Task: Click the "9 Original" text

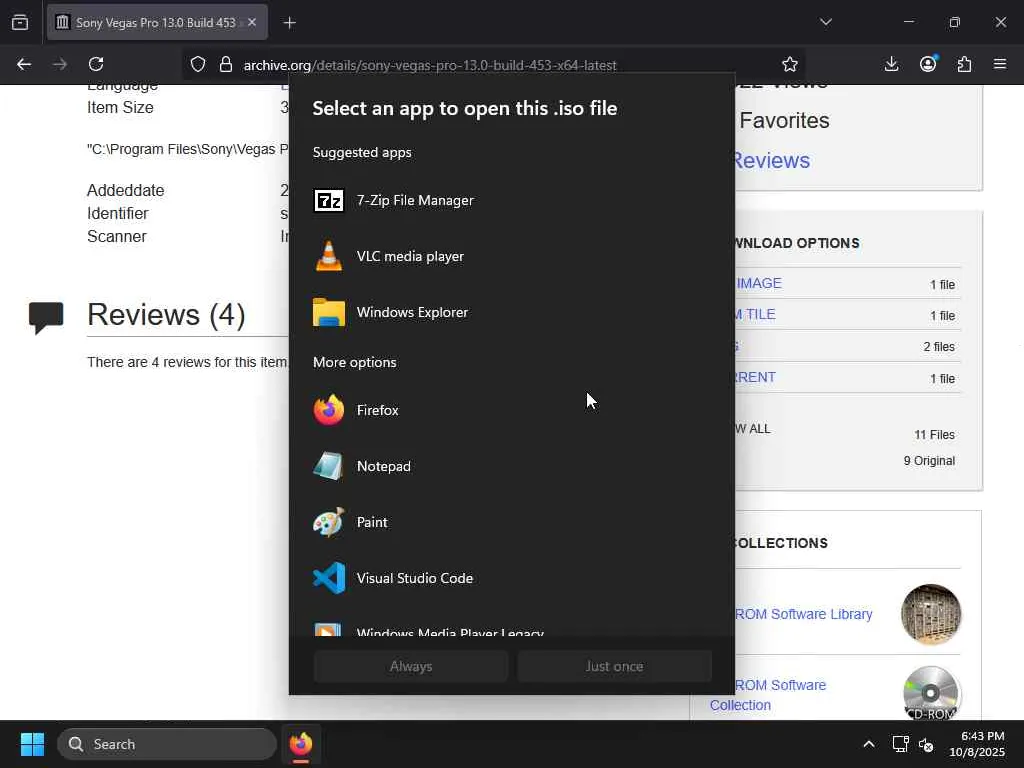Action: [x=929, y=460]
